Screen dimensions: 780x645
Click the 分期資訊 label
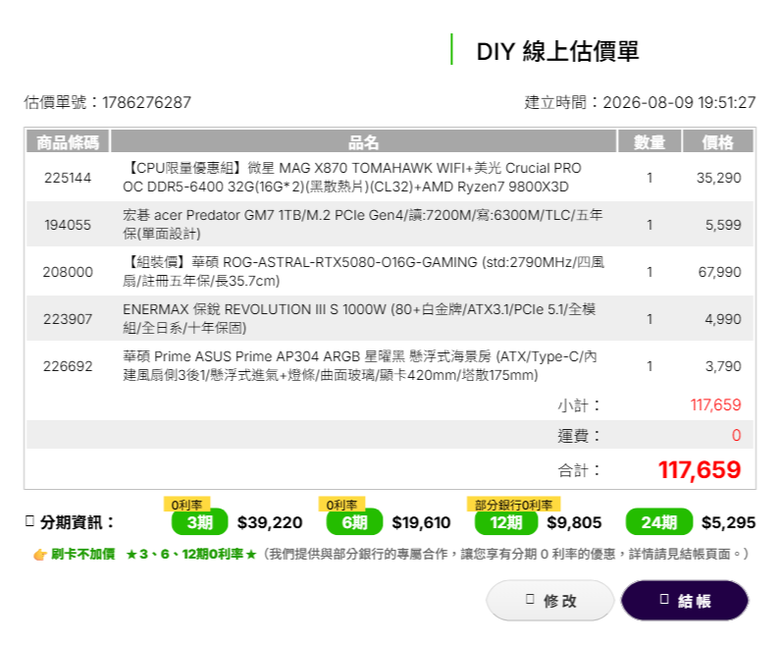tap(77, 522)
